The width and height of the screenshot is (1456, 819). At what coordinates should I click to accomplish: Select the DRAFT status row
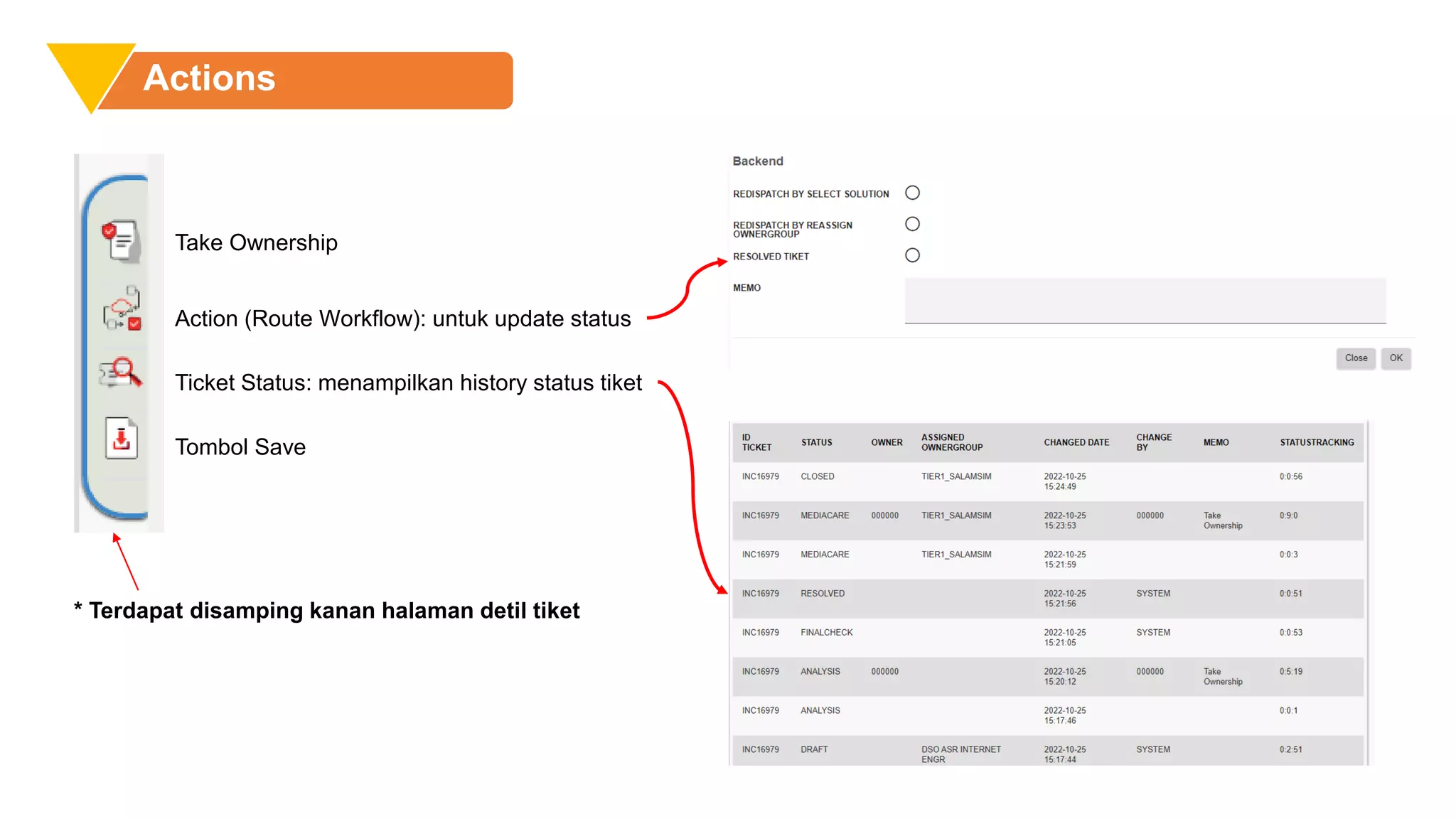(x=814, y=749)
